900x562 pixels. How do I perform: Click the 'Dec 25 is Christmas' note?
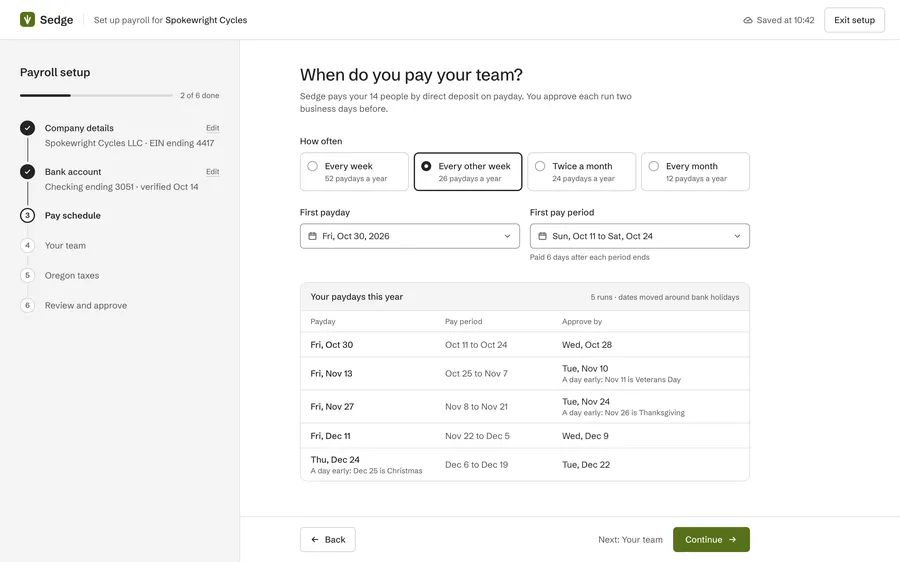366,471
